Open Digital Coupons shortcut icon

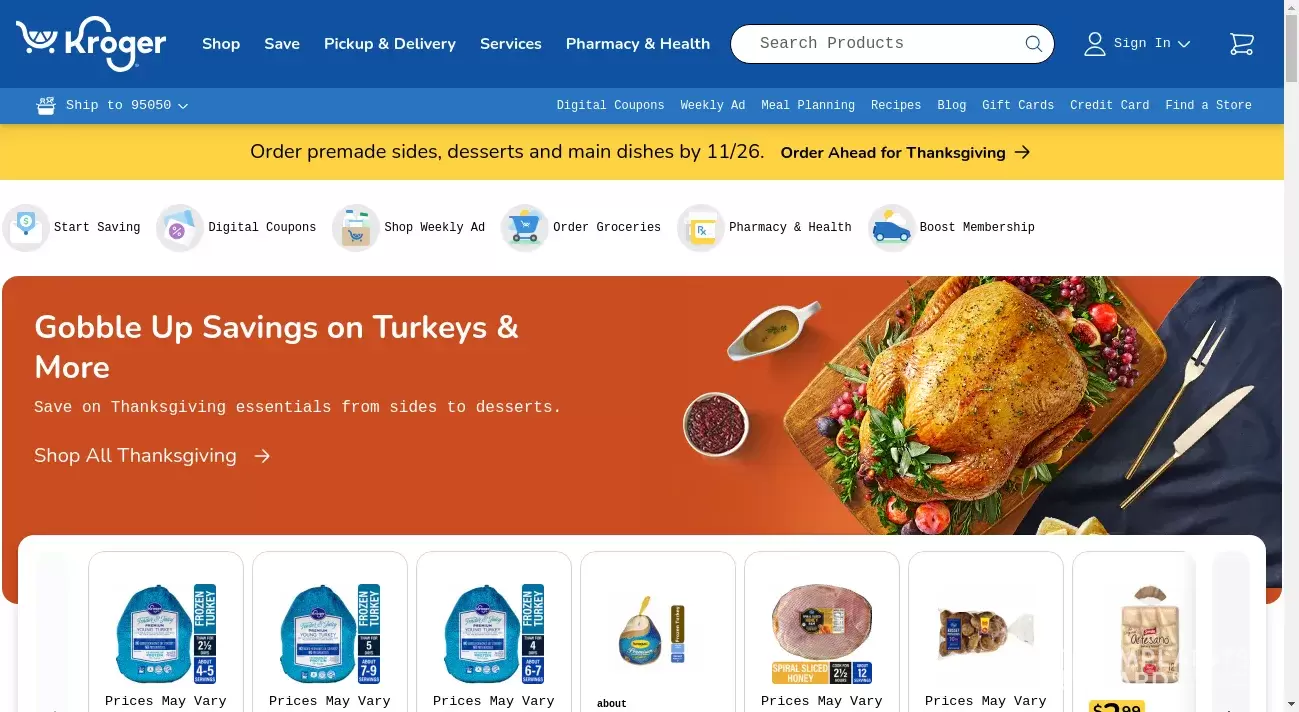click(180, 228)
